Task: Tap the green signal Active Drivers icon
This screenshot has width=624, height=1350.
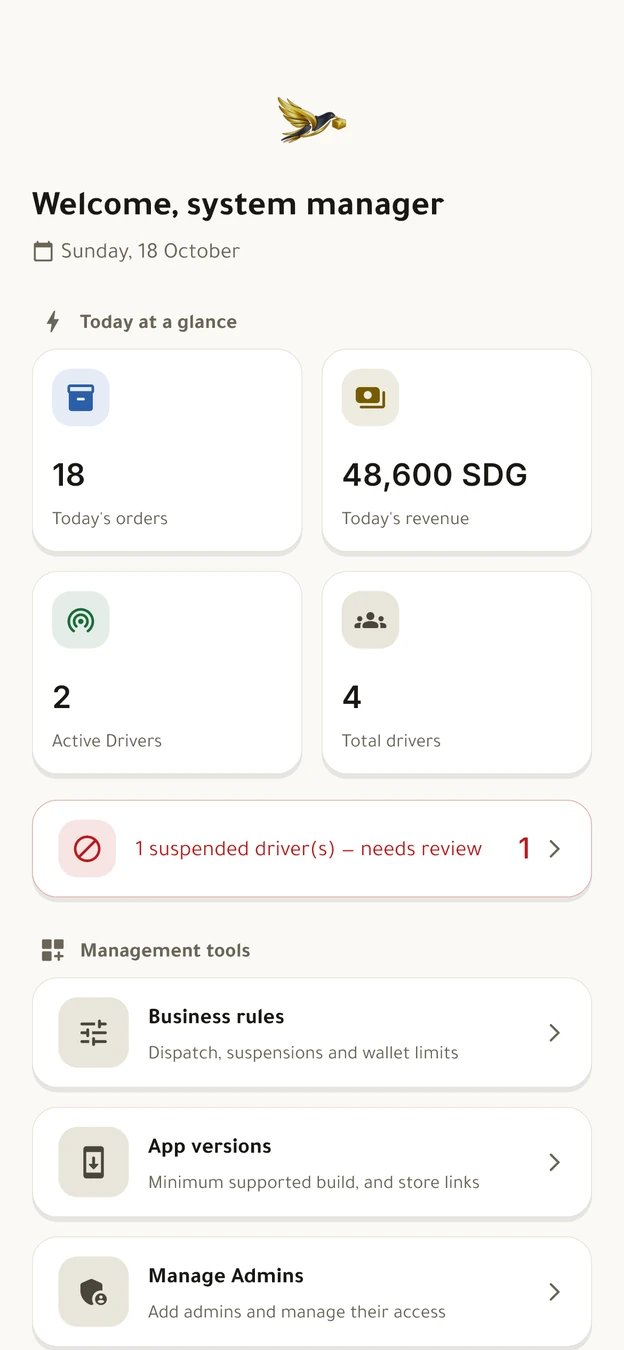Action: tap(81, 620)
